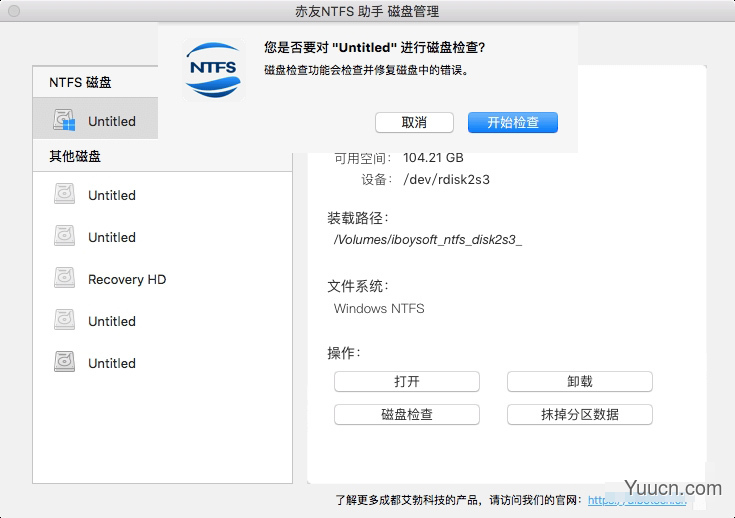Unmount the volume with 卸载 button
This screenshot has width=735, height=518.
(579, 382)
